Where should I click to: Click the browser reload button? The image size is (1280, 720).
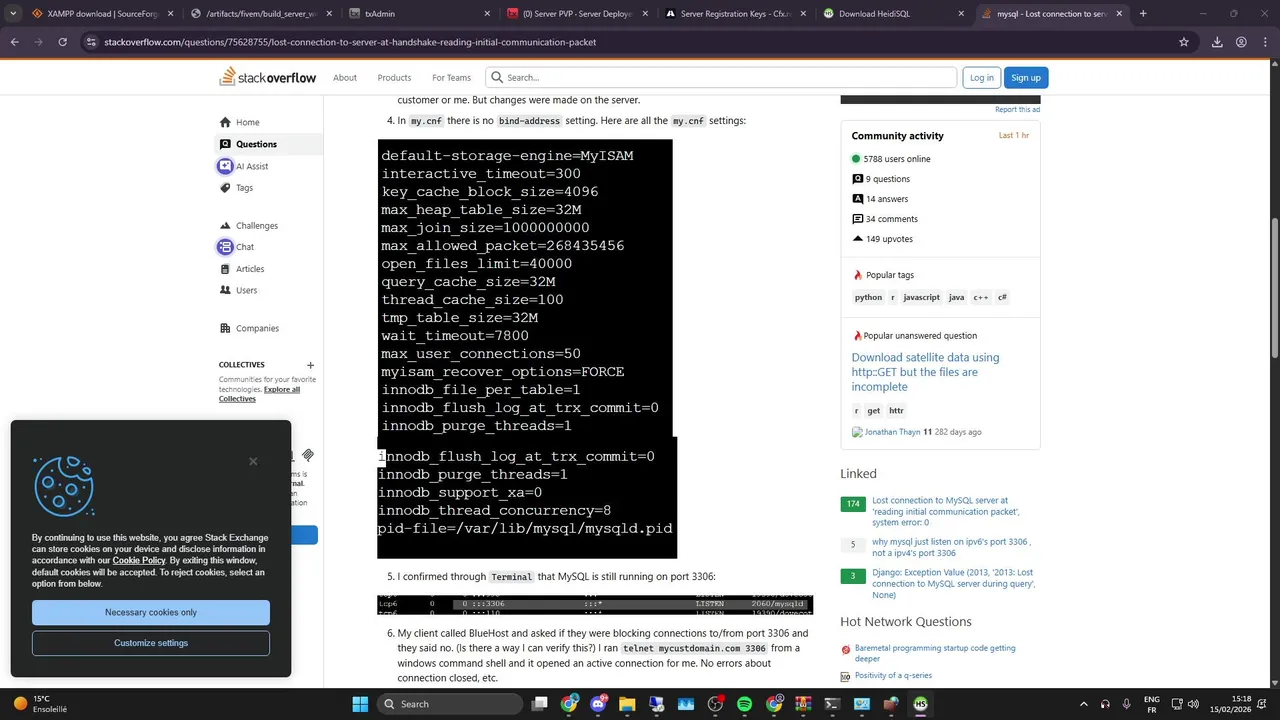62,42
